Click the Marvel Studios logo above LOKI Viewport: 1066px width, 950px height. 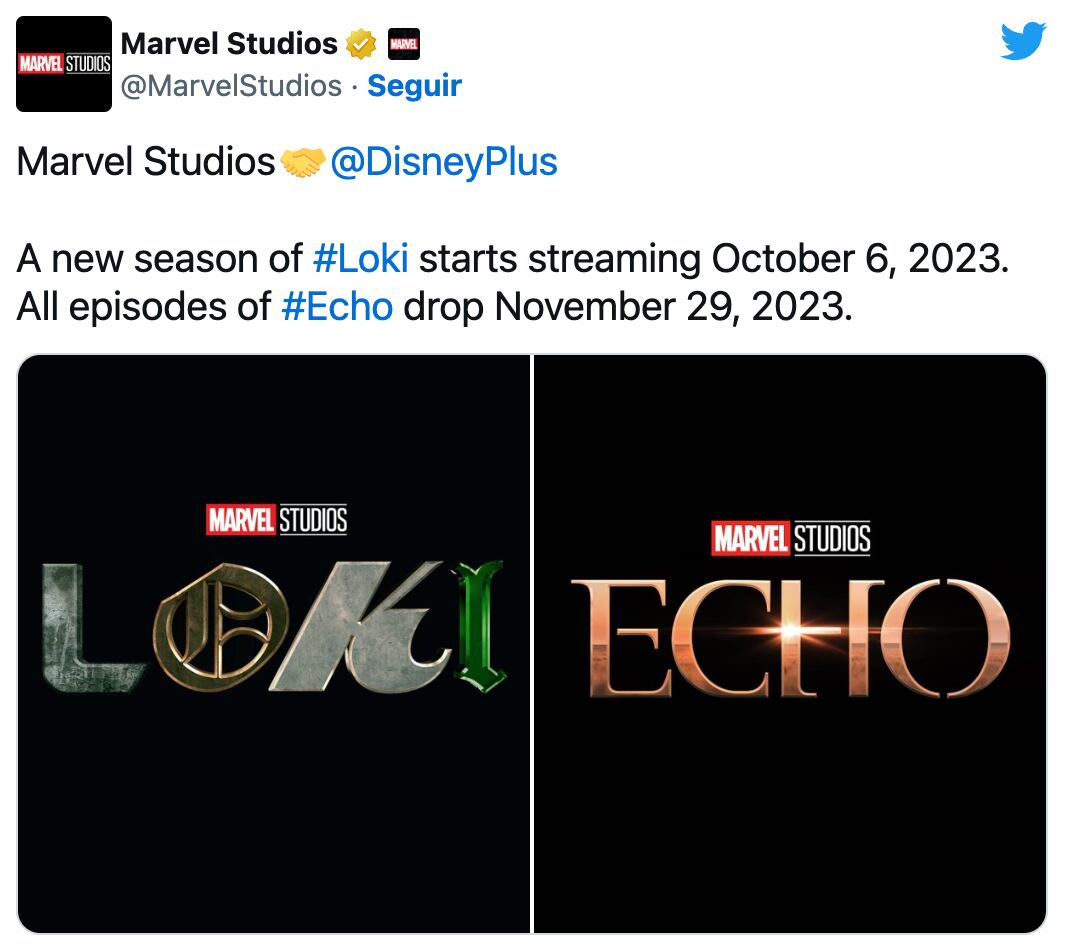point(276,520)
